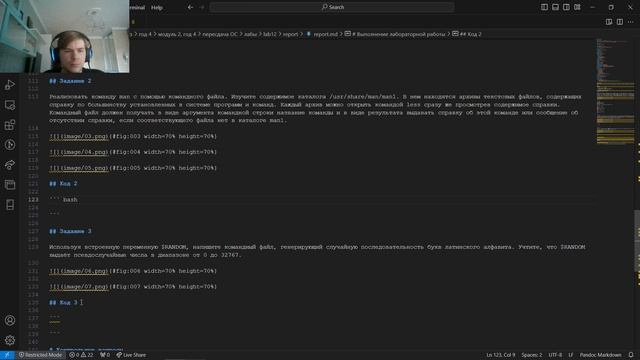This screenshot has height=360, width=640.
Task: Open the Manage gear menu
Action: point(10,340)
